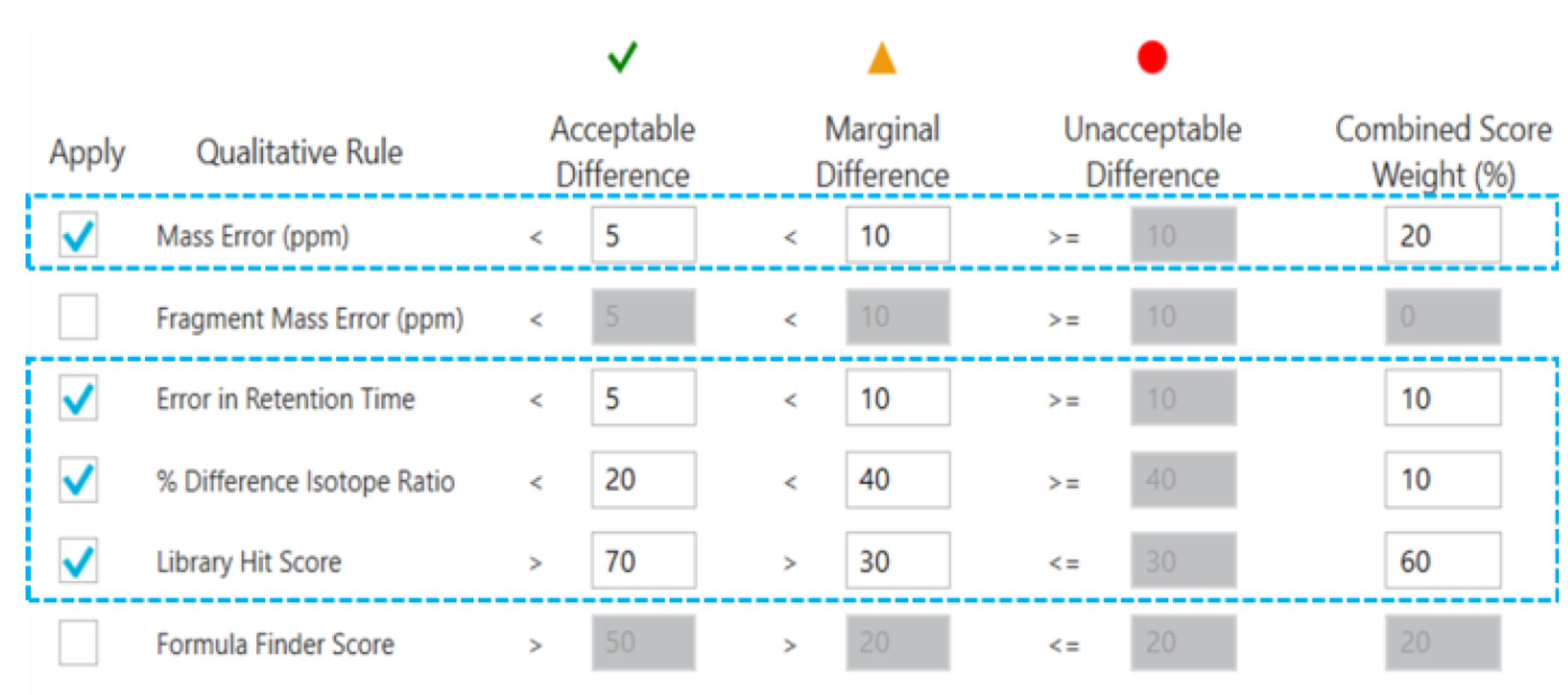
Task: Click the red circle Unacceptable icon
Action: coord(1152,57)
